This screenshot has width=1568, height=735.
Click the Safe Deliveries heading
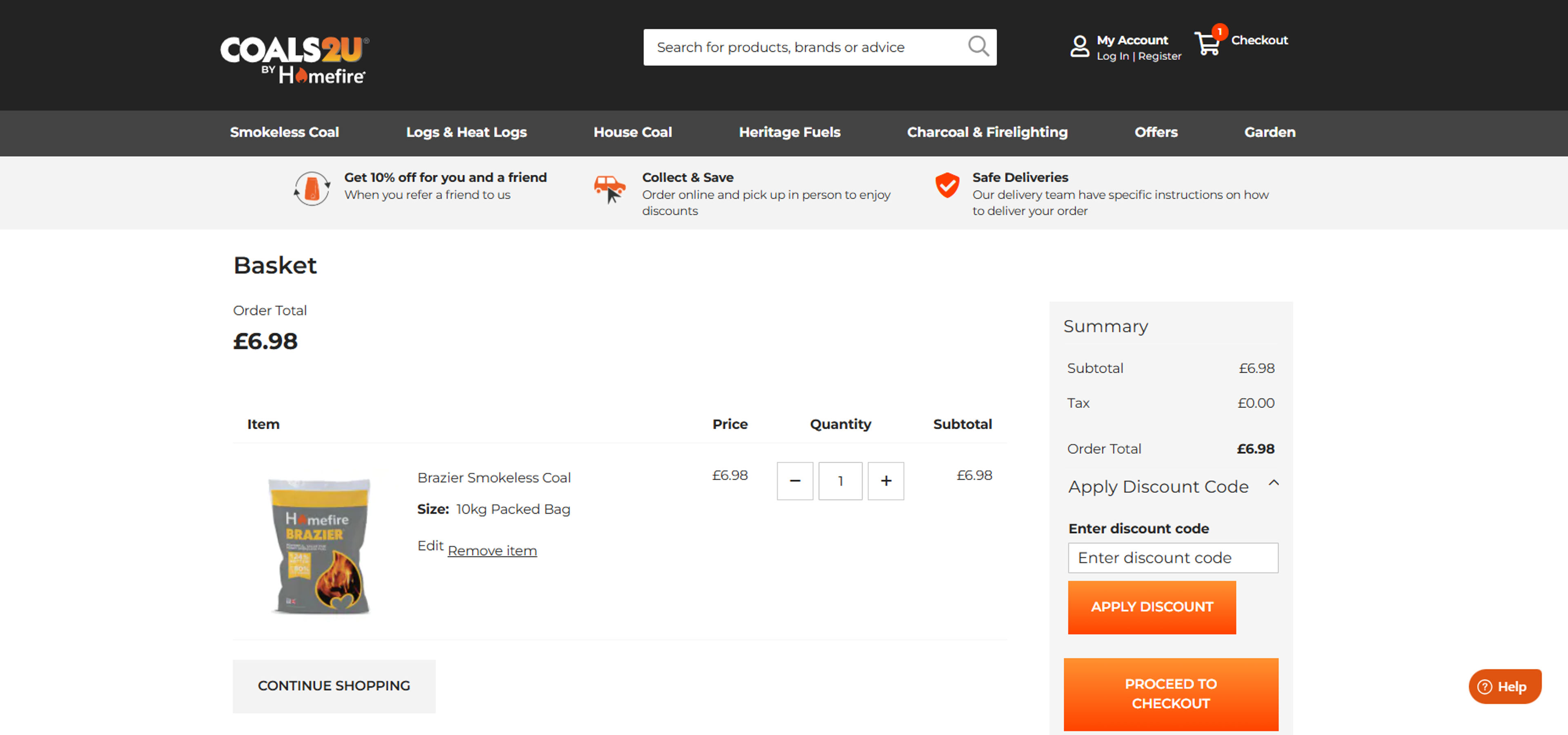[x=1020, y=177]
